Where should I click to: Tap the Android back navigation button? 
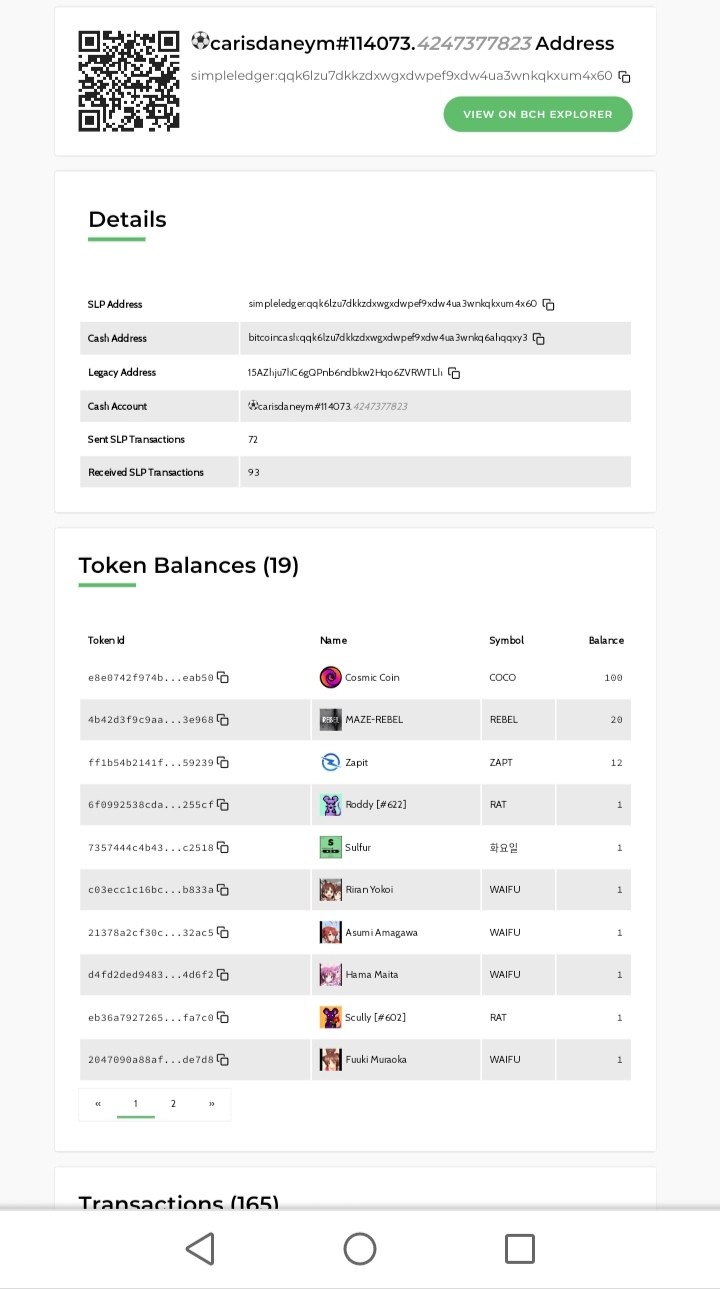click(x=200, y=1248)
